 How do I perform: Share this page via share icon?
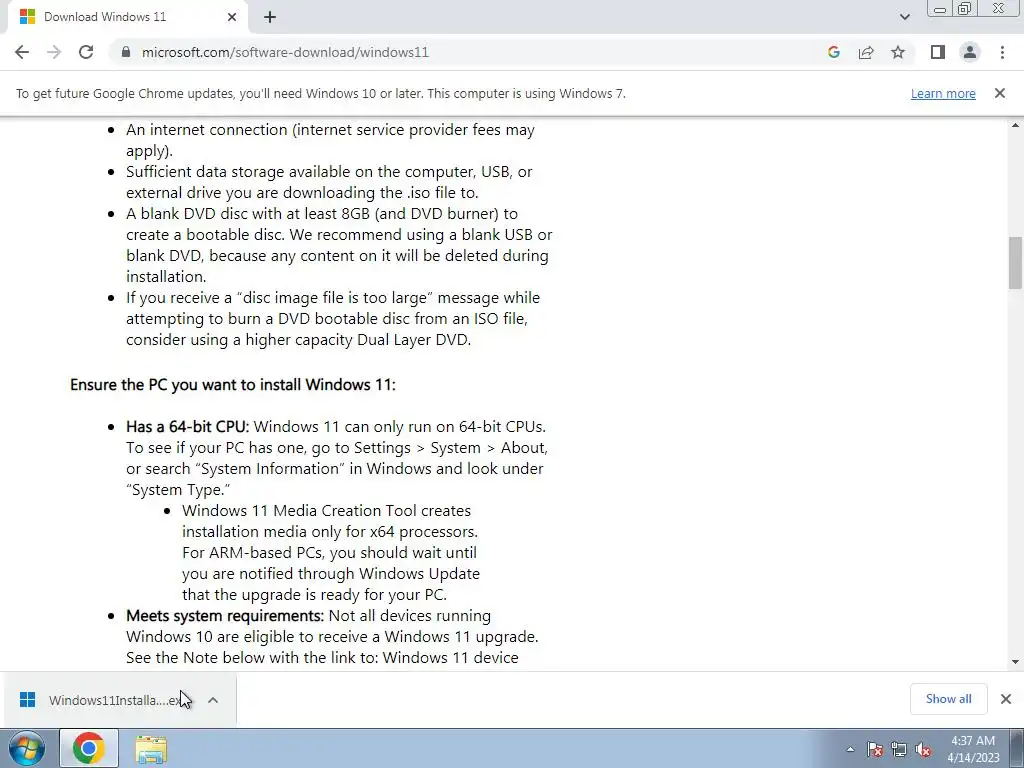(x=866, y=52)
